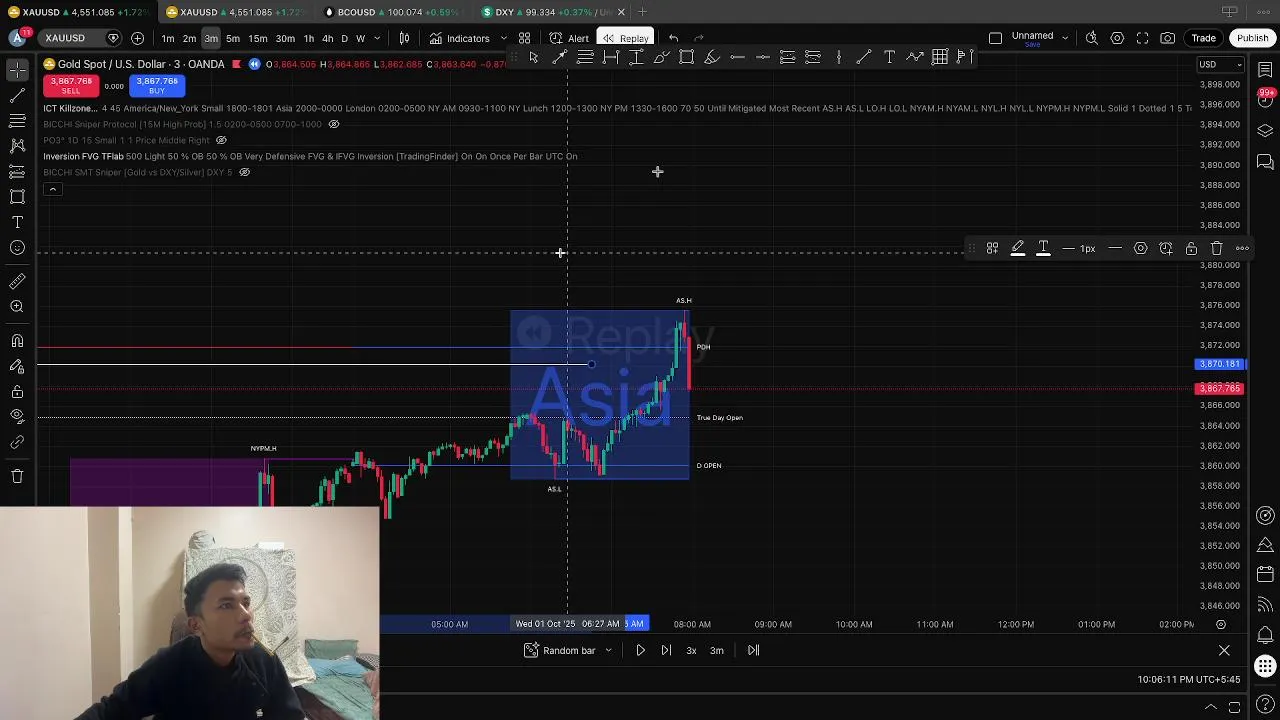Toggle visibility of PO3 indicator

(x=222, y=140)
